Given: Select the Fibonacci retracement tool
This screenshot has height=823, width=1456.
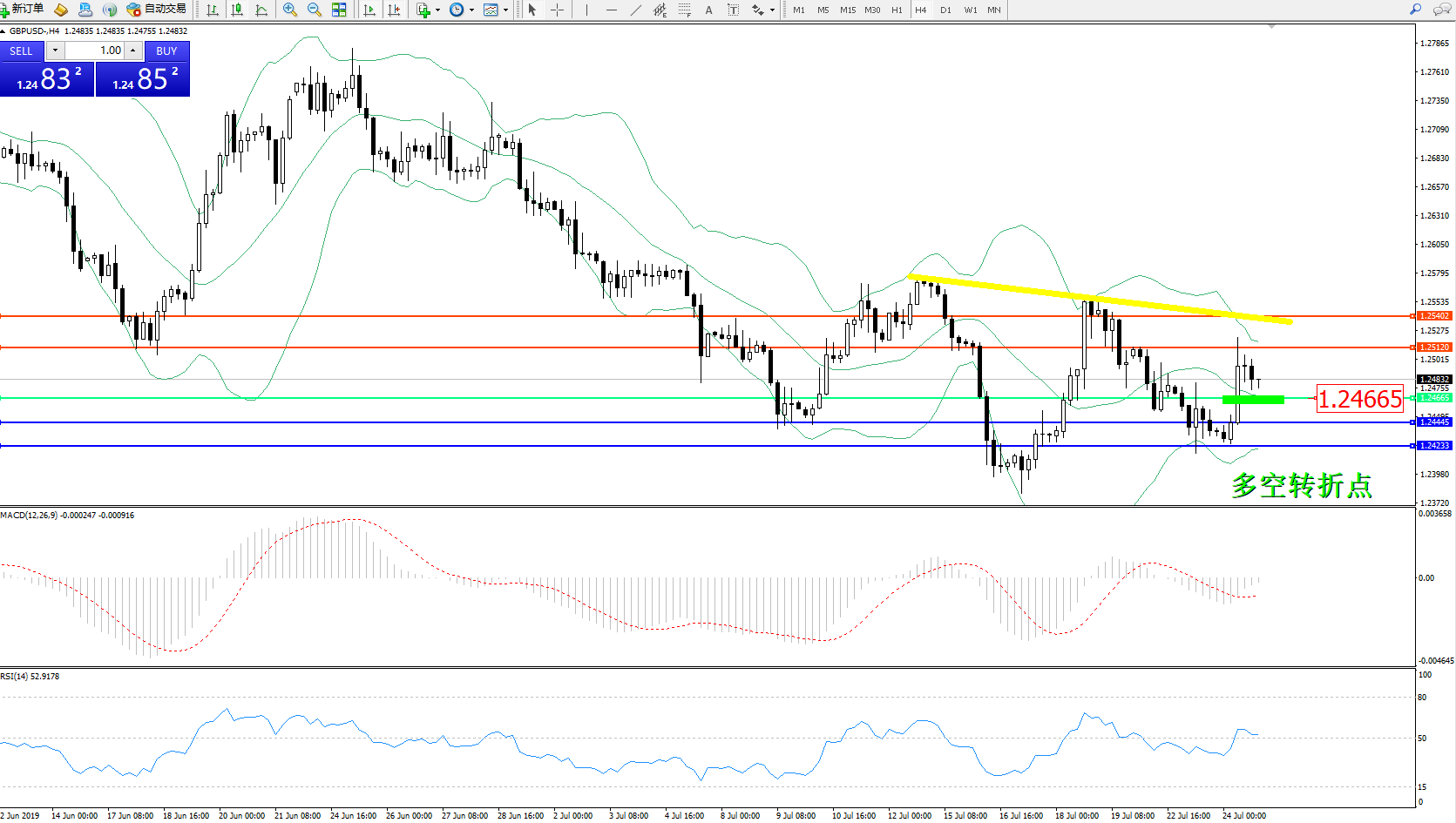Looking at the screenshot, I should pos(685,10).
